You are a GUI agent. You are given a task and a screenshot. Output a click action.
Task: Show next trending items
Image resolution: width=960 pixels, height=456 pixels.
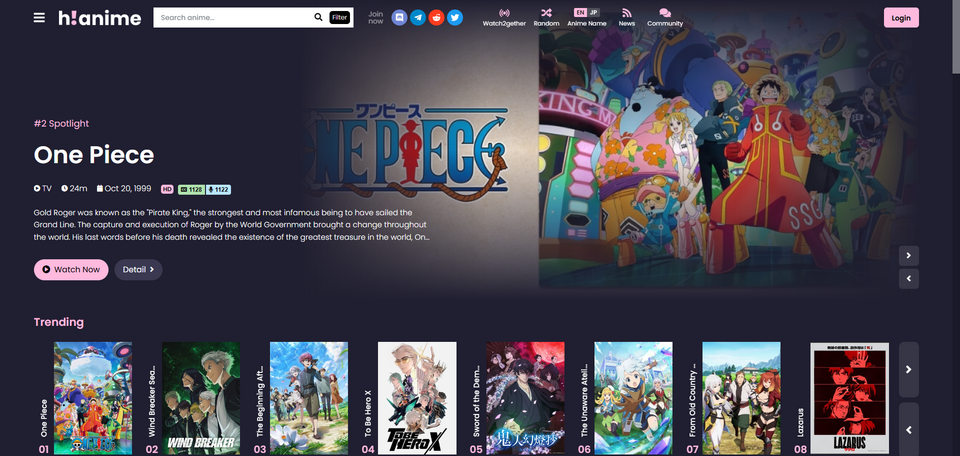[909, 370]
